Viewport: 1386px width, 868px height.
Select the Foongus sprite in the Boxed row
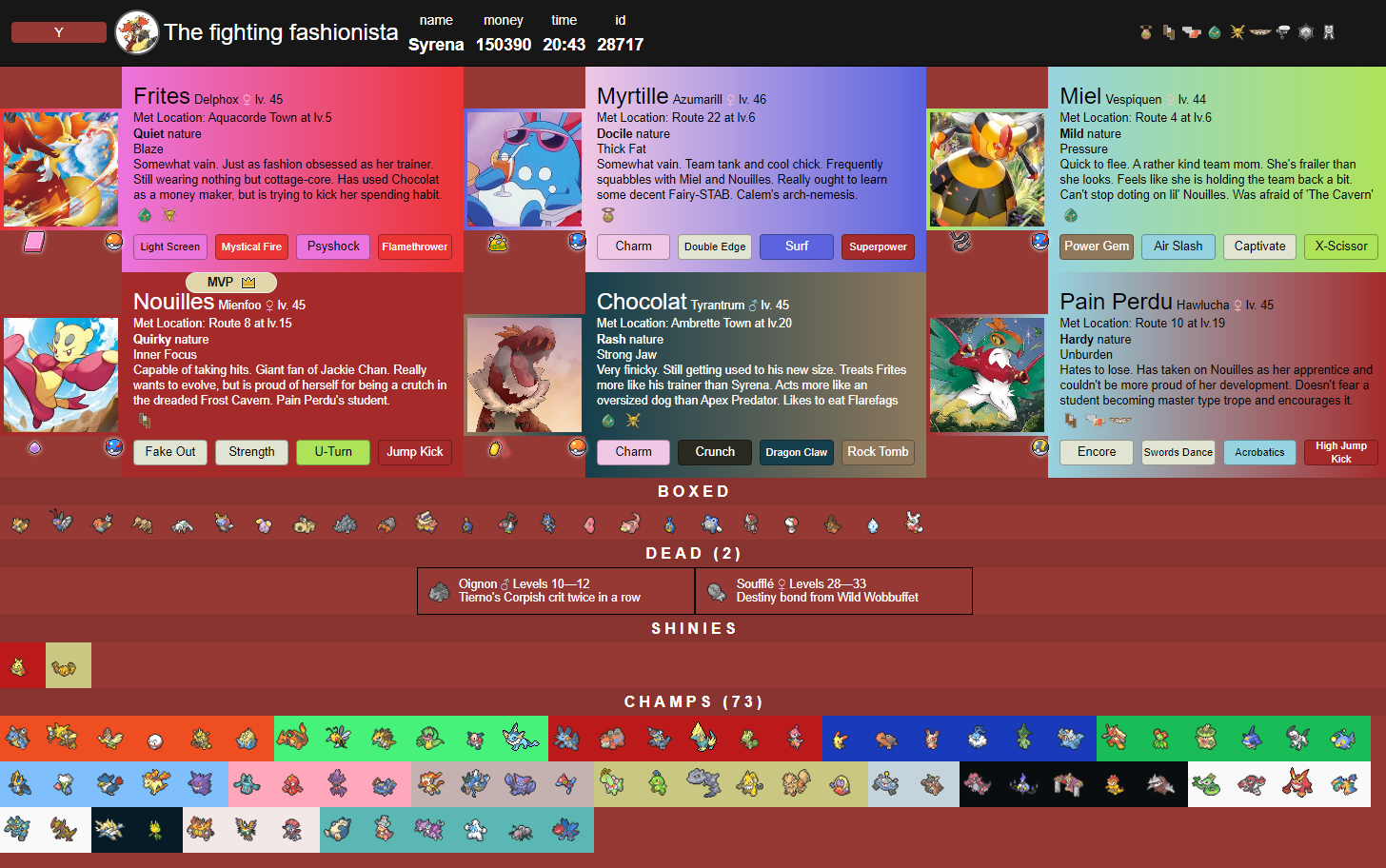pyautogui.click(x=791, y=523)
